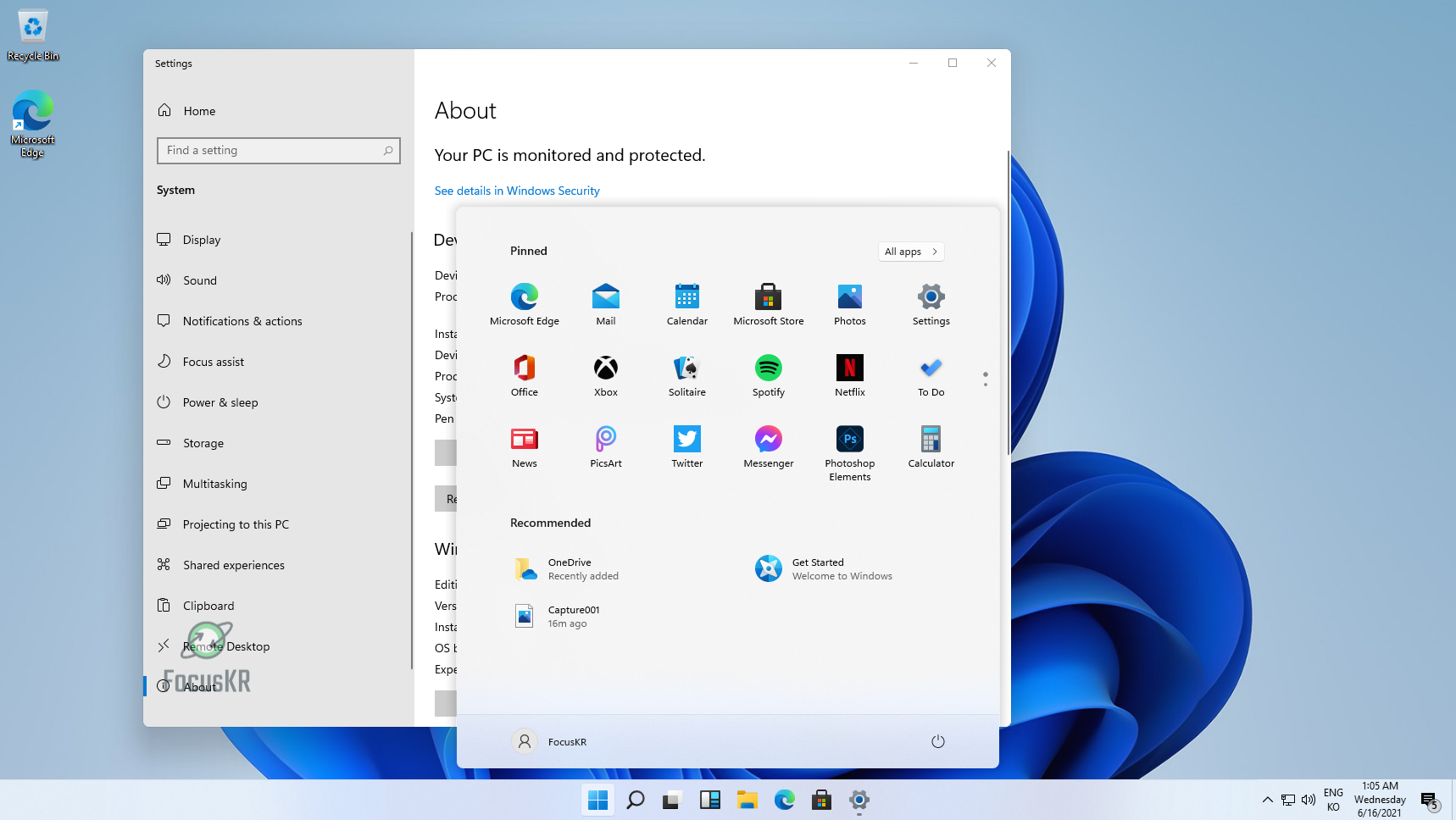Click the Find a setting search box
1456x820 pixels.
[279, 151]
